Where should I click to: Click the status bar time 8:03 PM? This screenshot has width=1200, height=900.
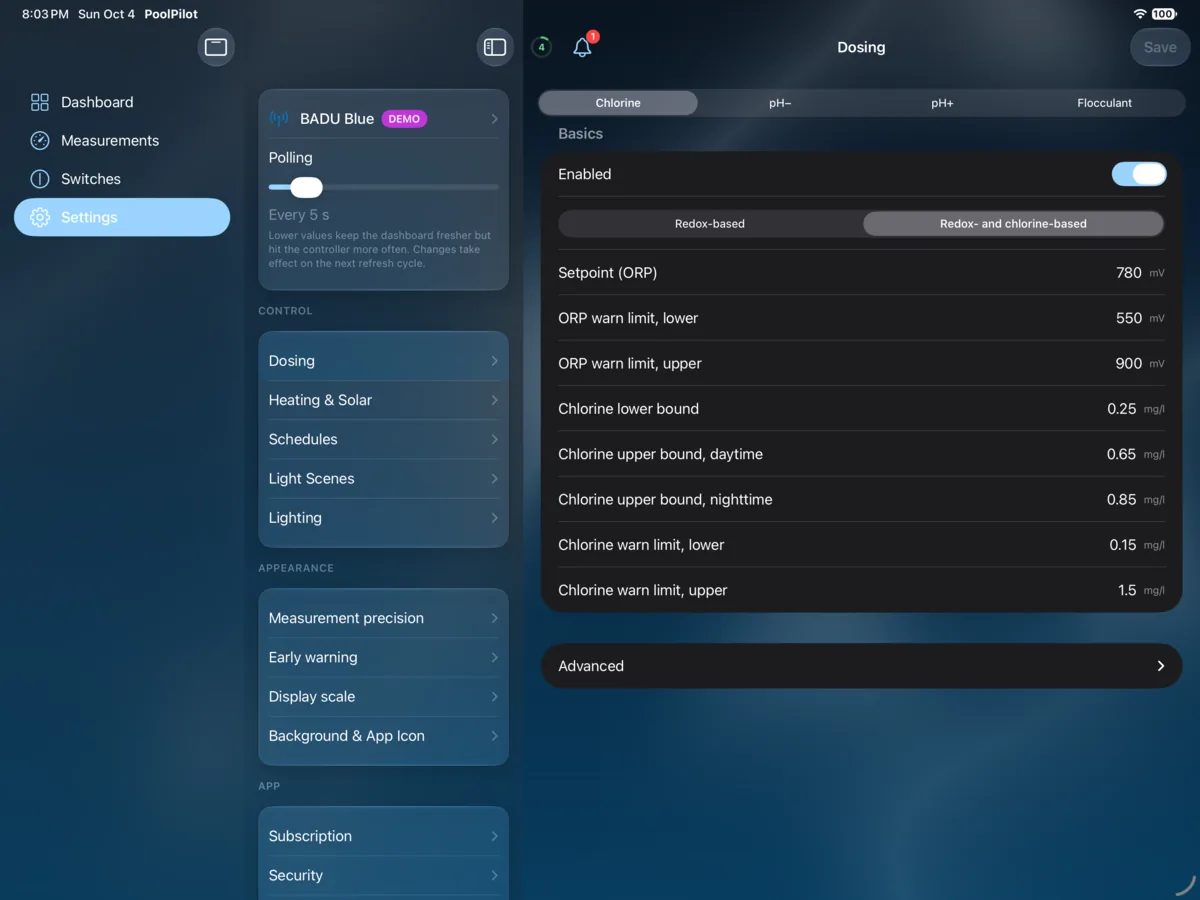pos(45,14)
